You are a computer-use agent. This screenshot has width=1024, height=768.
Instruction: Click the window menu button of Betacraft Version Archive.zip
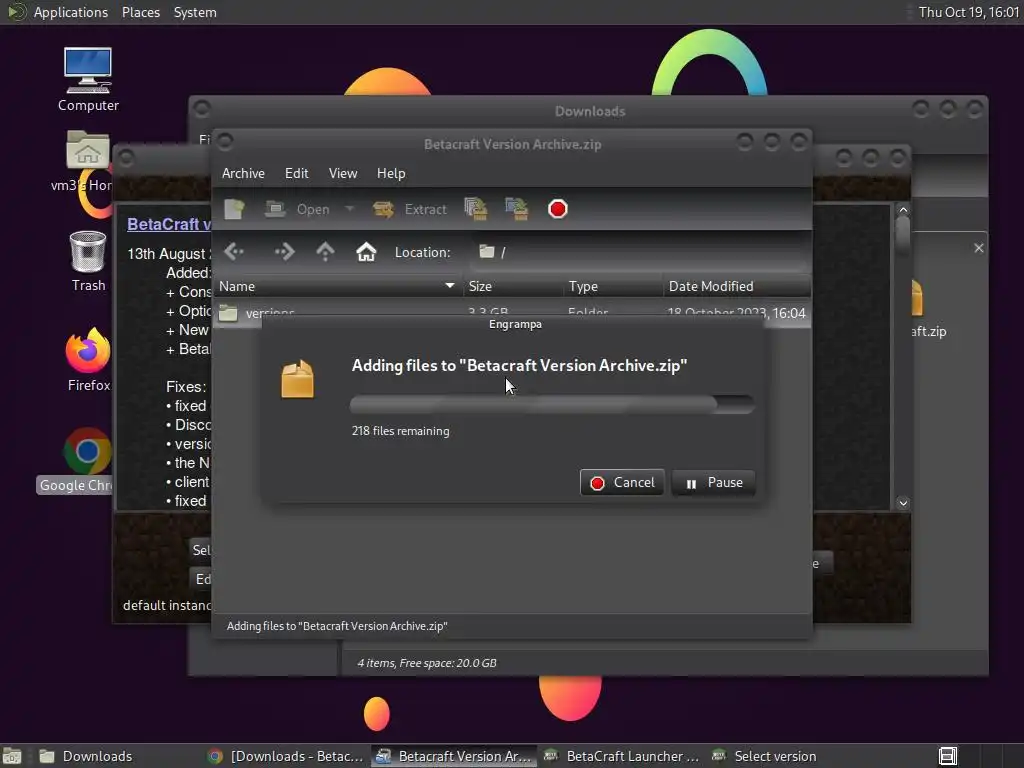[x=225, y=141]
